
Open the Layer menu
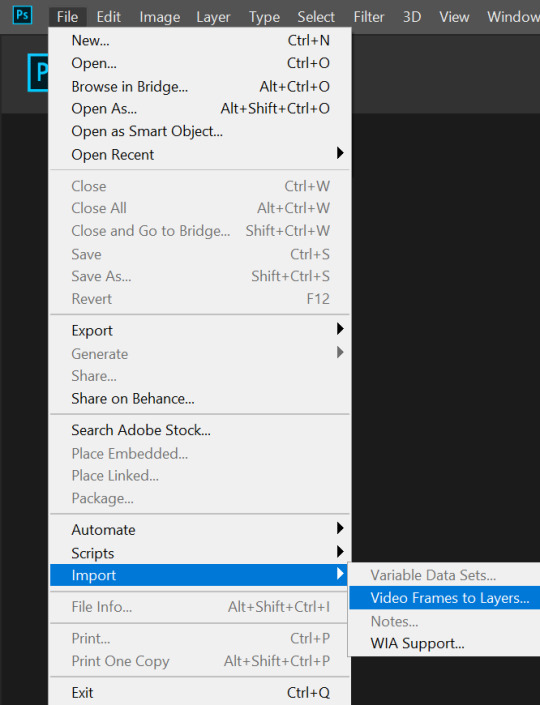(x=213, y=17)
